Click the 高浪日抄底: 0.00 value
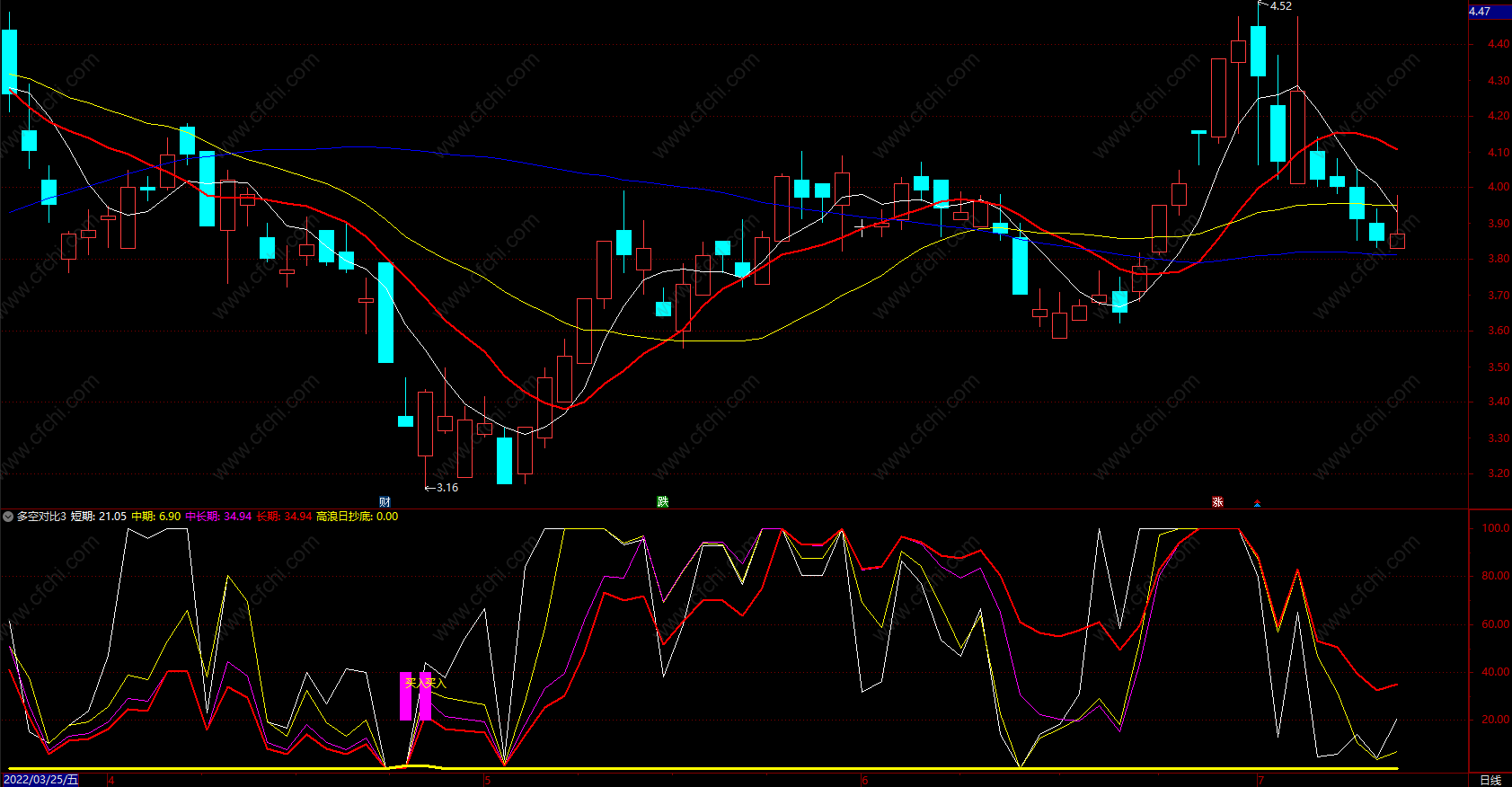1512x787 pixels. (x=357, y=517)
